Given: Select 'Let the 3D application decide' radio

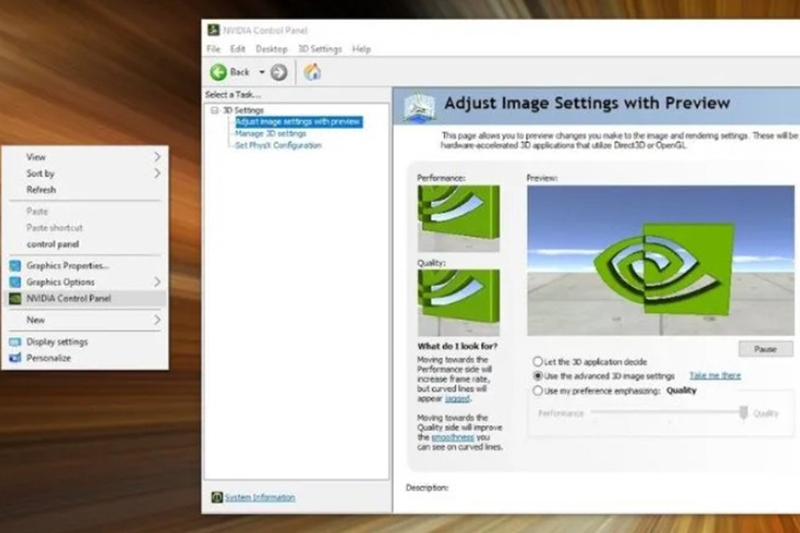Looking at the screenshot, I should (x=537, y=362).
